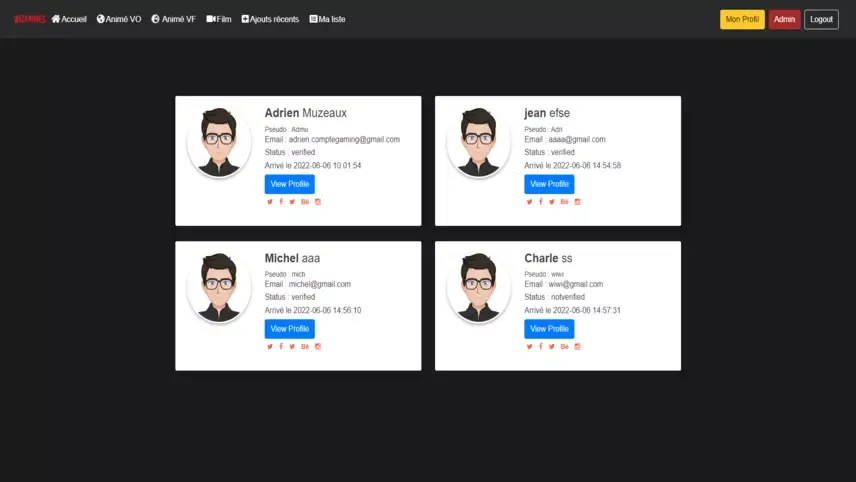Open the Facebook icon in Michel aaa's card
856x482 pixels.
point(281,346)
